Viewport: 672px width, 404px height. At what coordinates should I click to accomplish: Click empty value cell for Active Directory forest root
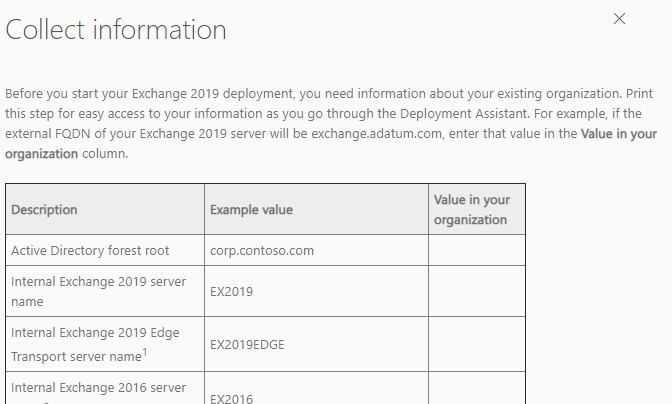pos(476,251)
